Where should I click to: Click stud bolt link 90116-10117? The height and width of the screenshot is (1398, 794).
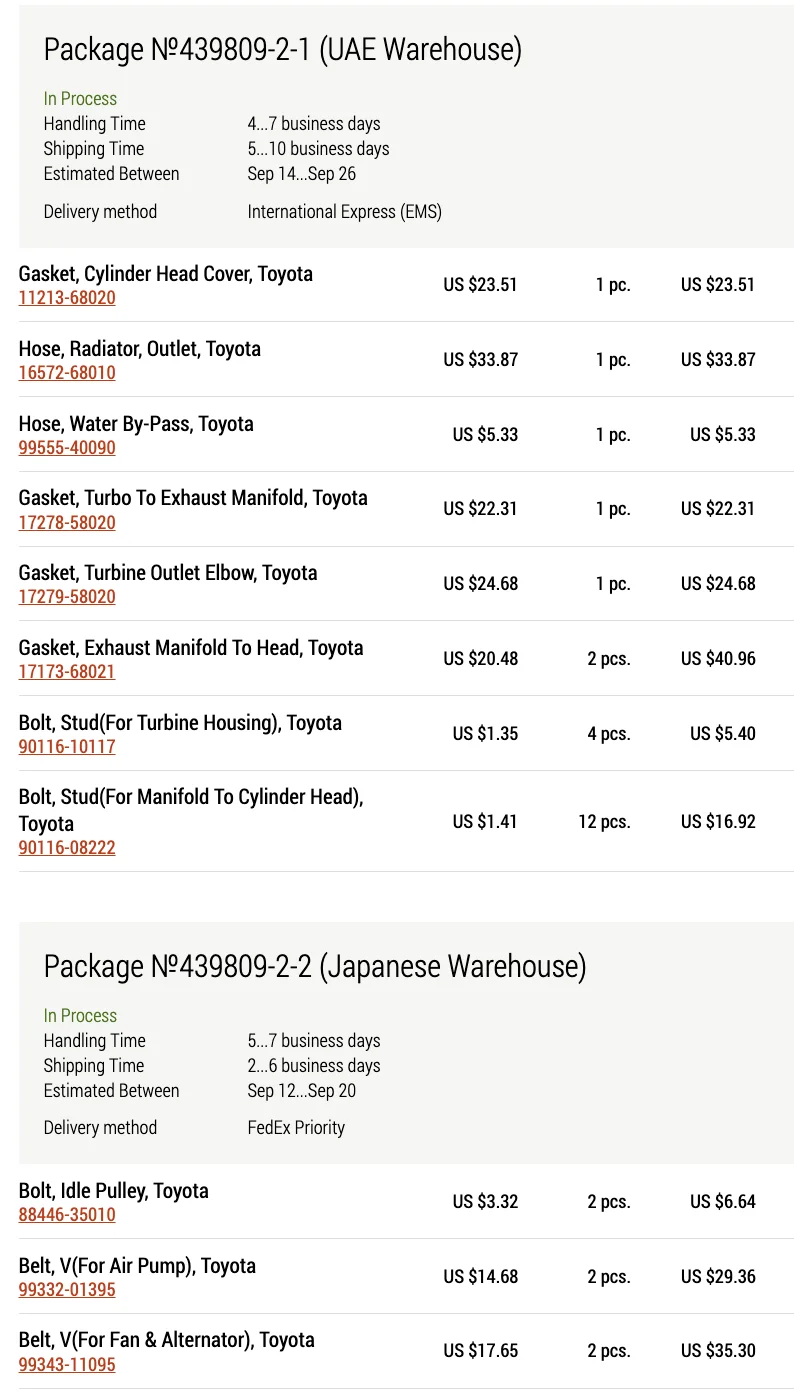[67, 747]
